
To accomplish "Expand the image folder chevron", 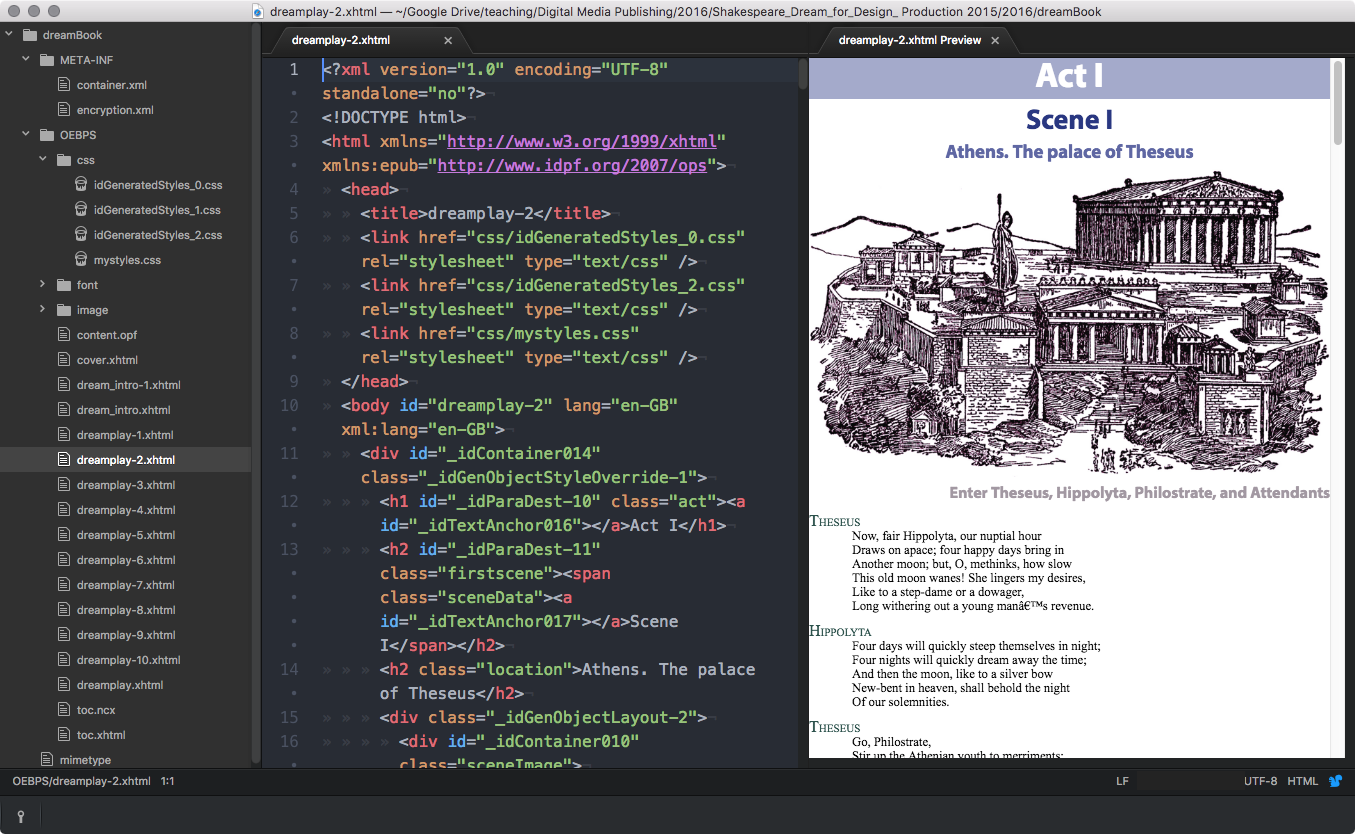I will 43,310.
